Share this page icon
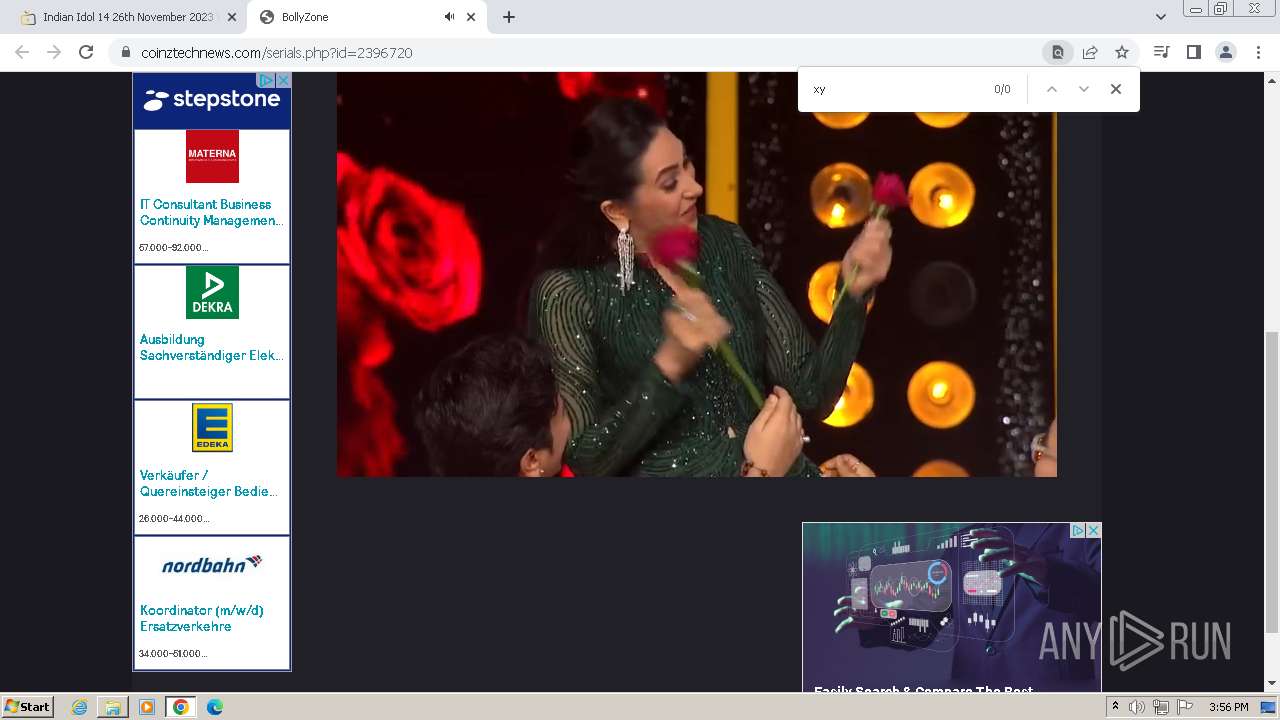Image resolution: width=1280 pixels, height=720 pixels. pyautogui.click(x=1090, y=52)
